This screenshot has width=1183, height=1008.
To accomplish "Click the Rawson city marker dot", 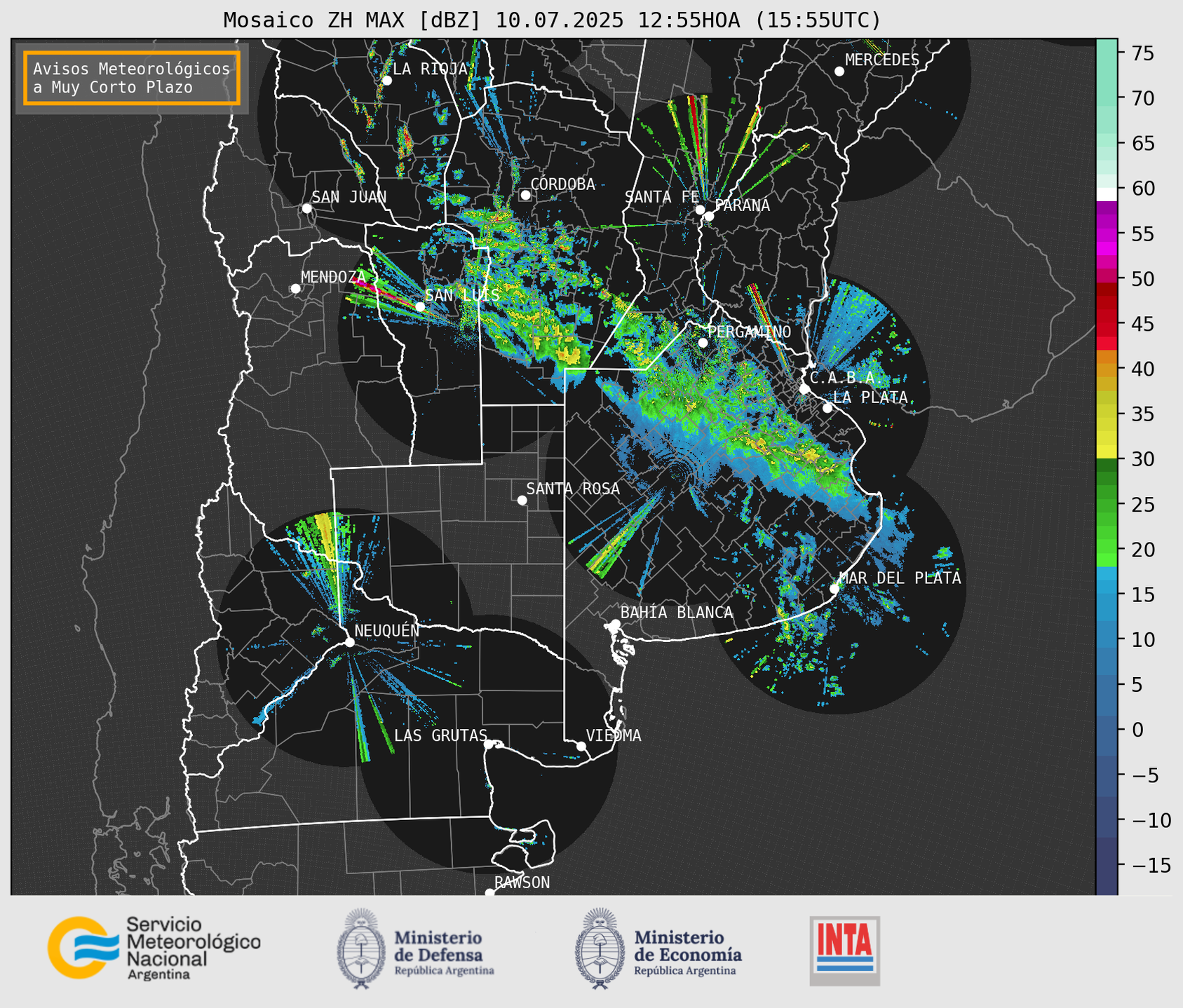I will [x=489, y=893].
